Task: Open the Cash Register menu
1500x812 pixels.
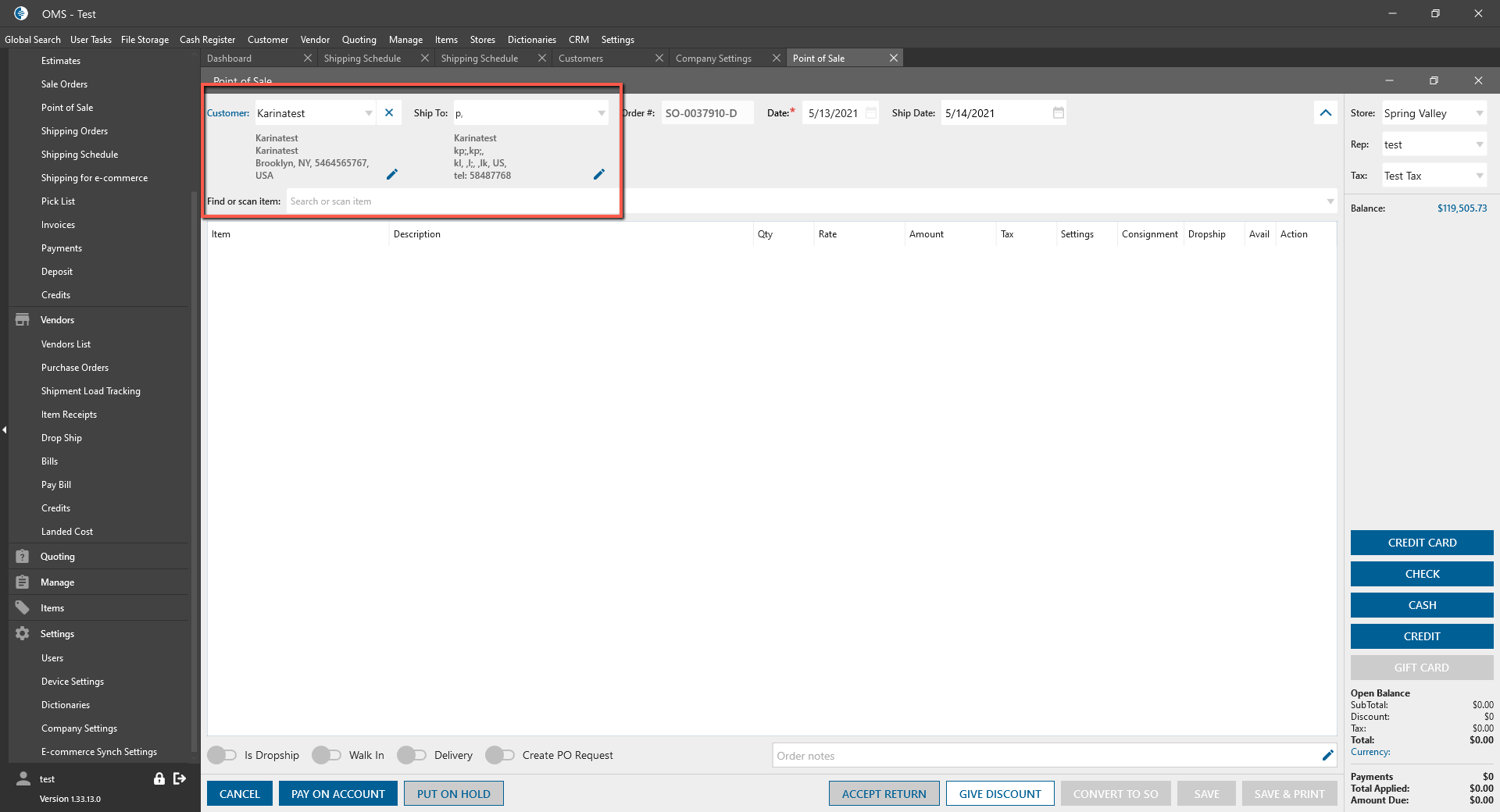Action: click(x=207, y=40)
